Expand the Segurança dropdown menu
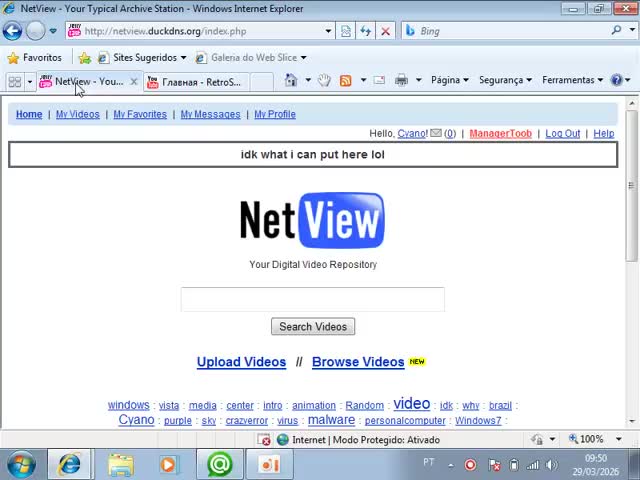Screen dimensions: 640x480 [505, 80]
